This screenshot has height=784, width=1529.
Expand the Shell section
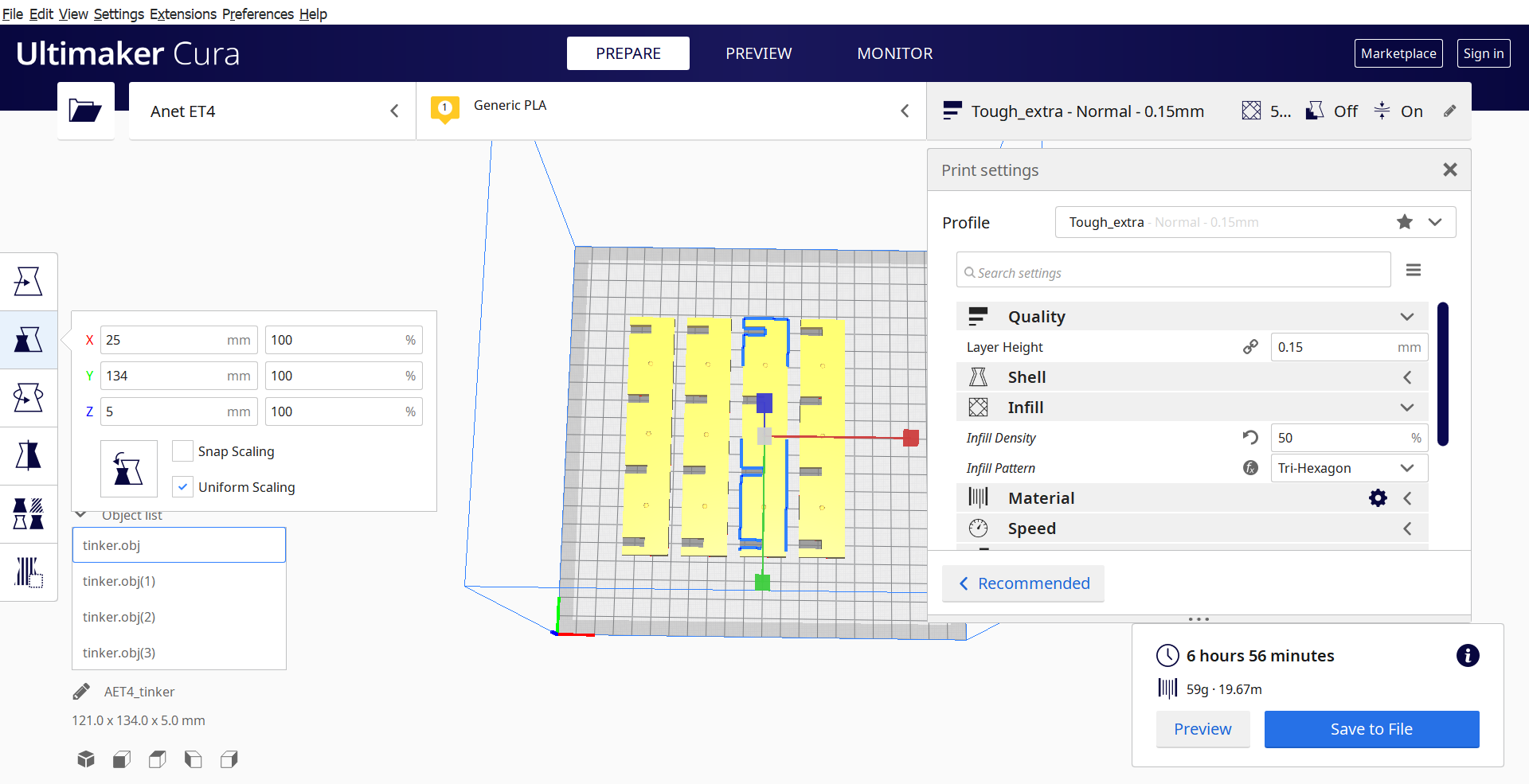[x=1191, y=377]
